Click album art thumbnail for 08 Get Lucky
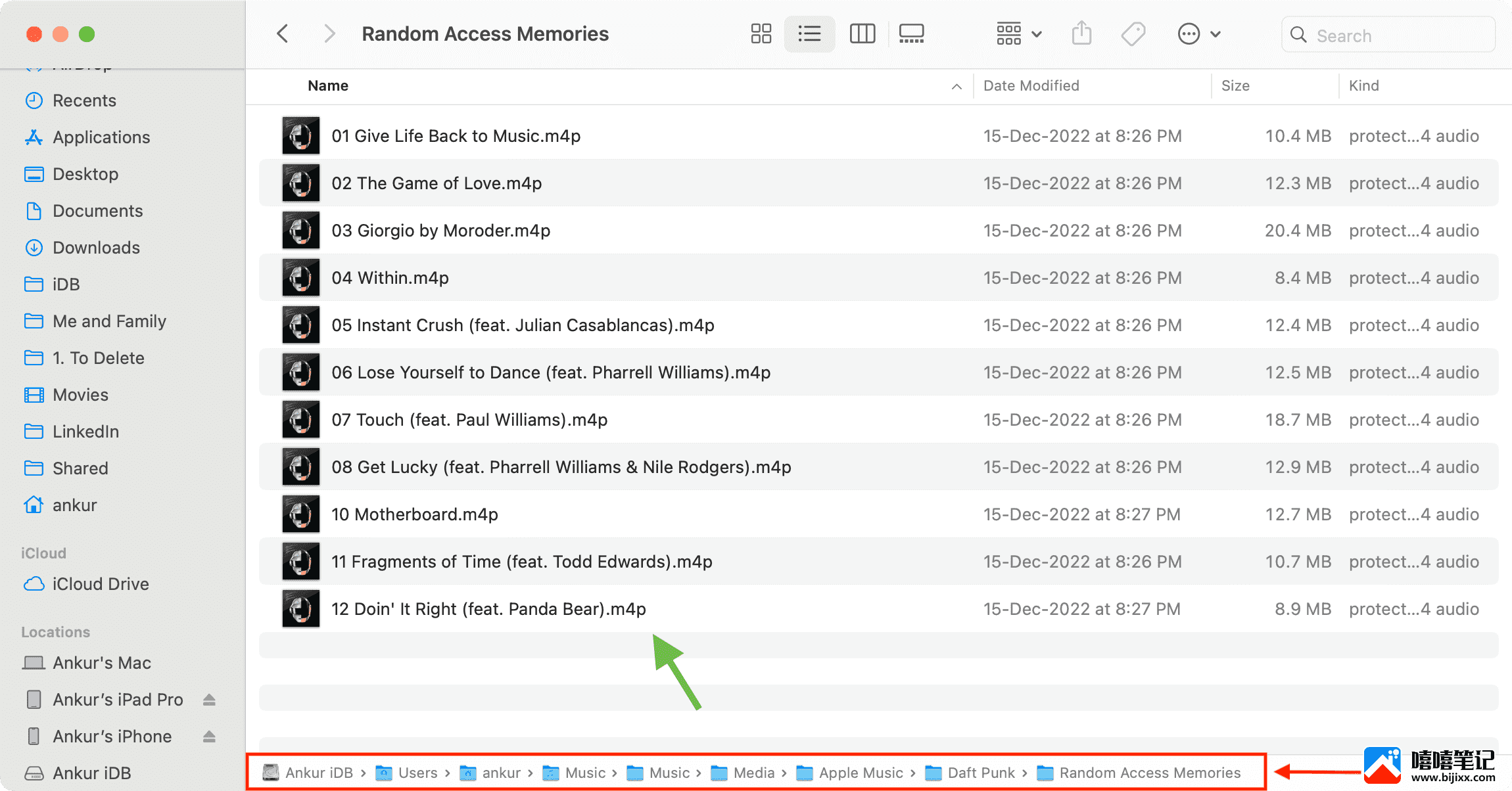Screen dimensions: 1512x791 point(301,466)
